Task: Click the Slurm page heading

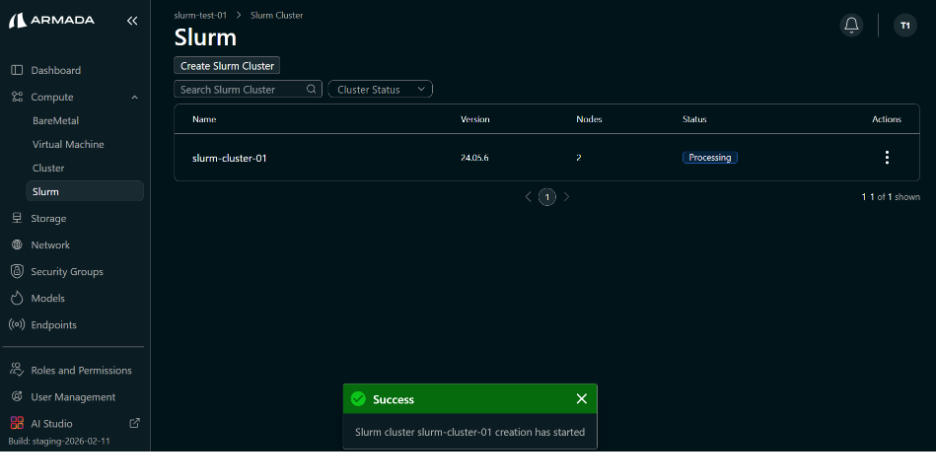Action: pos(205,38)
